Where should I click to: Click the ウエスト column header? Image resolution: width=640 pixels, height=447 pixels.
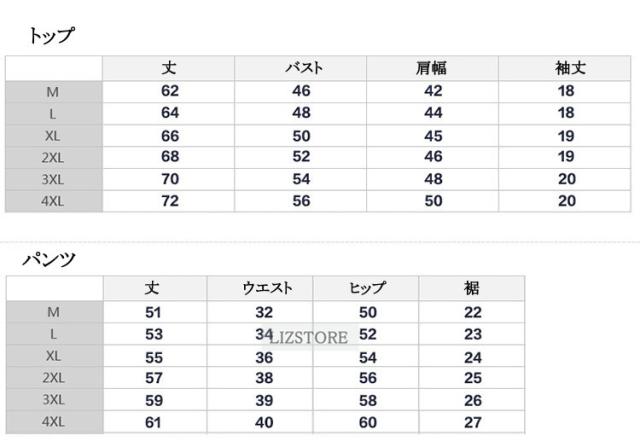tap(264, 288)
